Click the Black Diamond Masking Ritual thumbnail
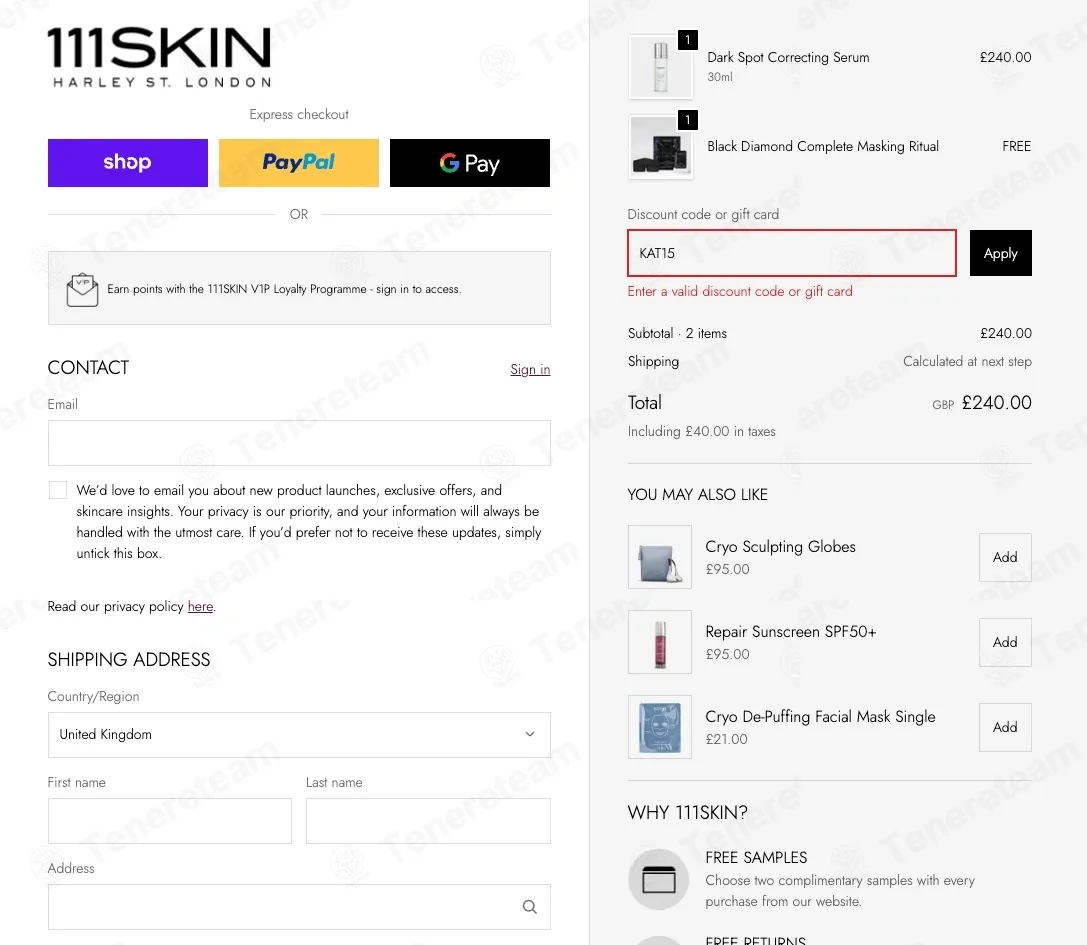This screenshot has height=945, width=1087. coord(661,148)
